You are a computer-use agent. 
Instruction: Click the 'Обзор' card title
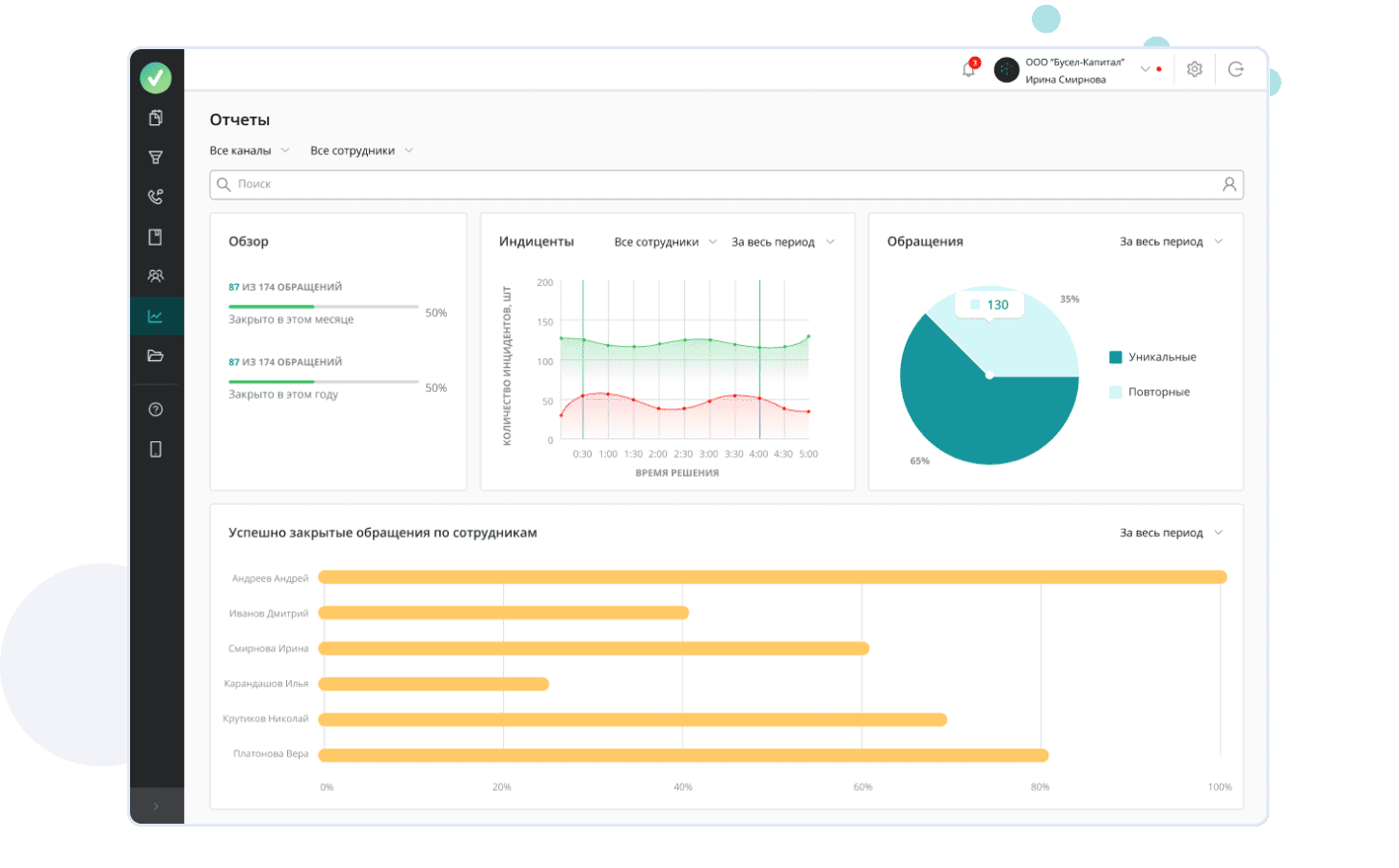click(249, 242)
